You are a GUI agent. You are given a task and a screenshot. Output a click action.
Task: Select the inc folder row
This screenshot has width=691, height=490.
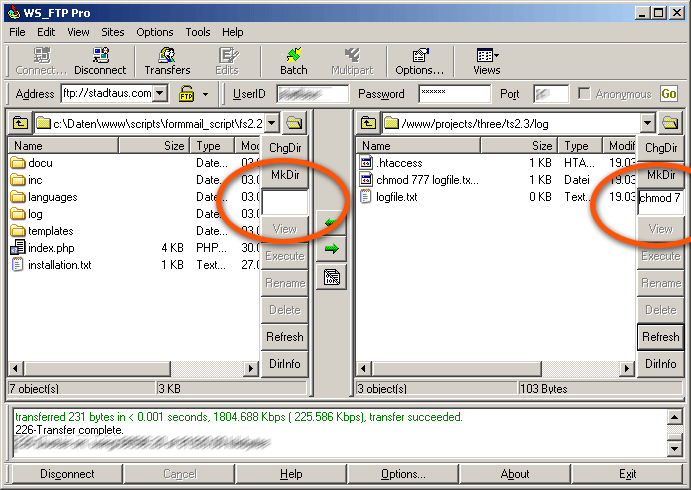pyautogui.click(x=134, y=180)
